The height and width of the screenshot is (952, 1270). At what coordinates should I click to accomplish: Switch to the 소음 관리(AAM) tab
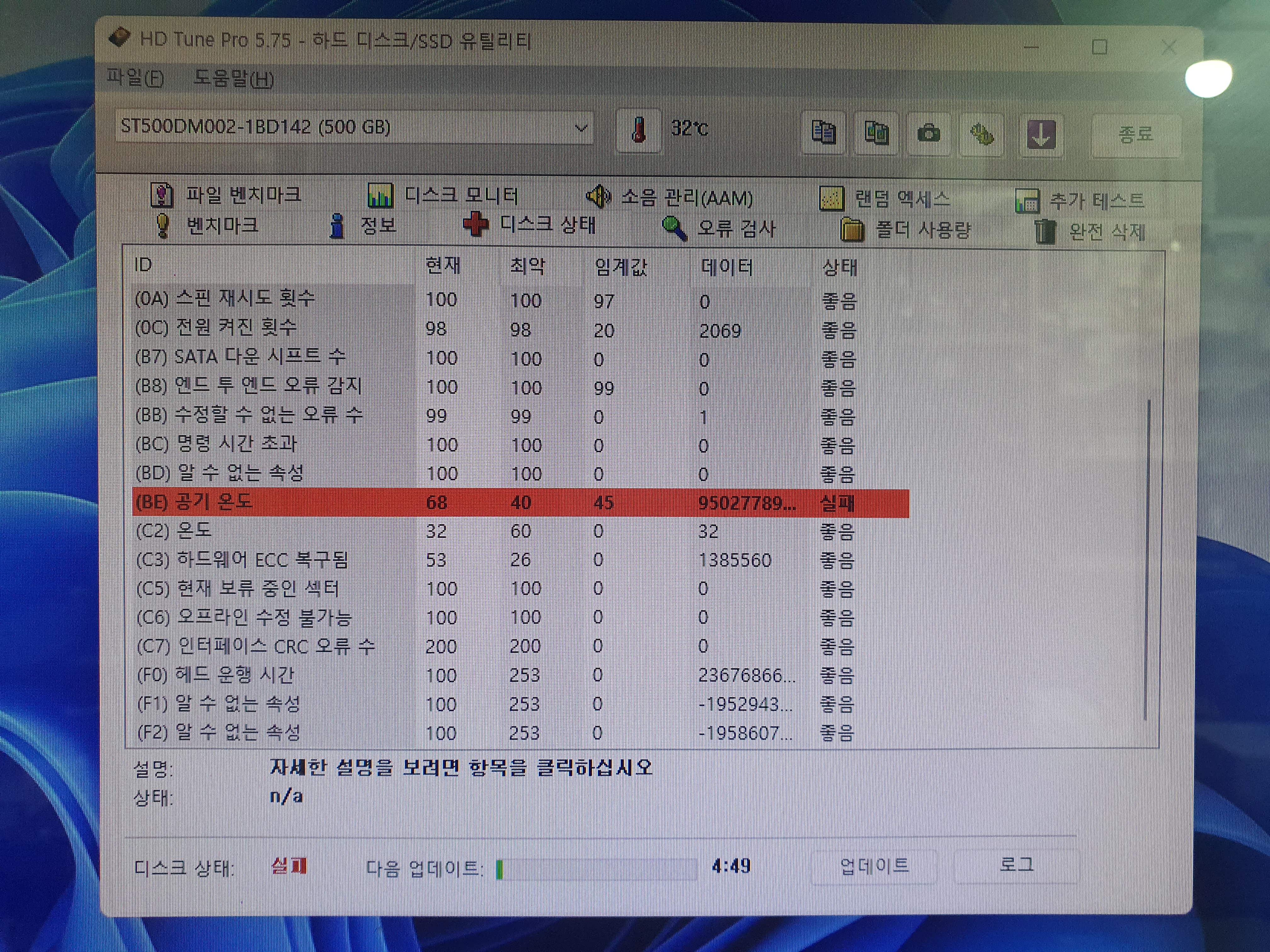pyautogui.click(x=669, y=197)
